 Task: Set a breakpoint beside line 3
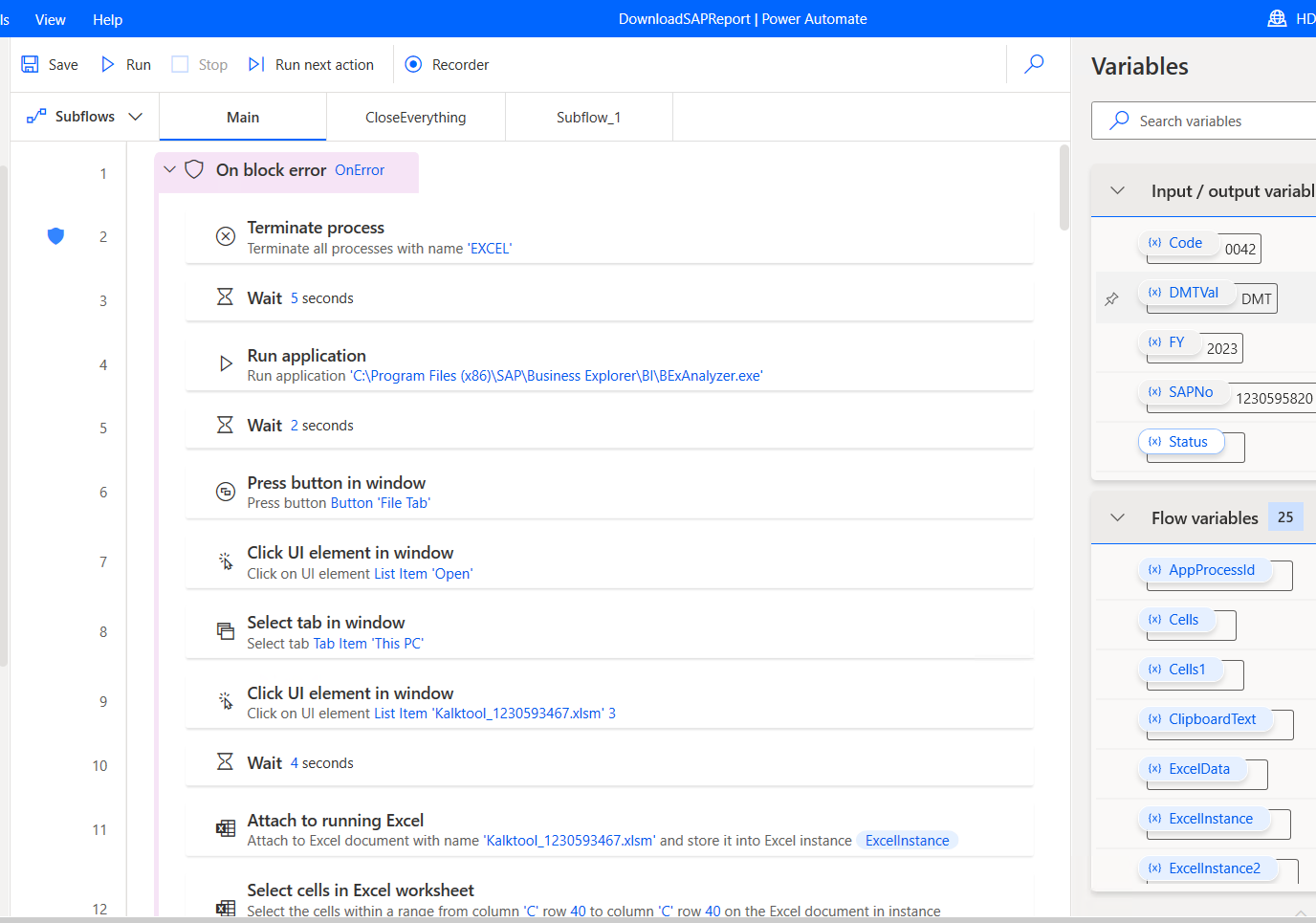click(x=55, y=300)
